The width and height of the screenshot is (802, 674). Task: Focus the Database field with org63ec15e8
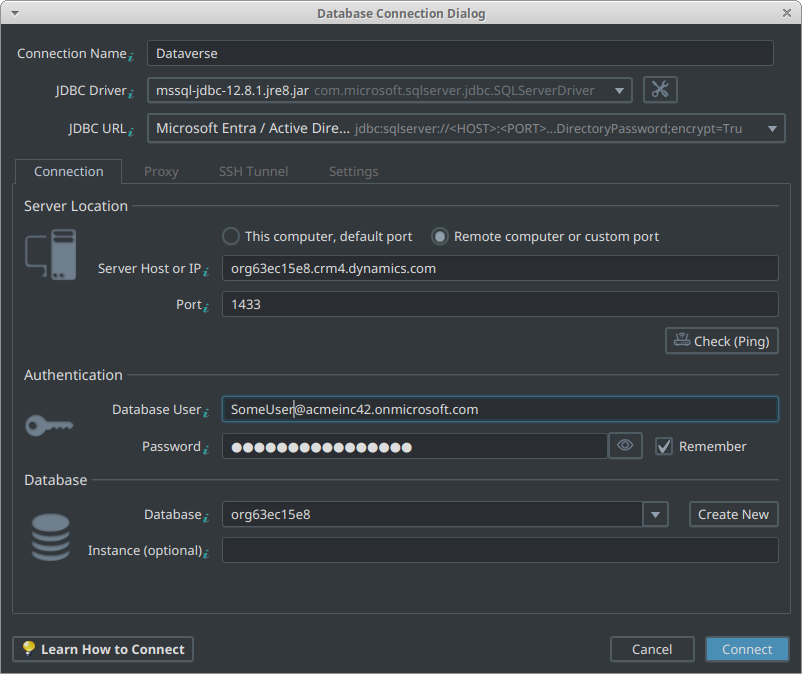pyautogui.click(x=432, y=514)
